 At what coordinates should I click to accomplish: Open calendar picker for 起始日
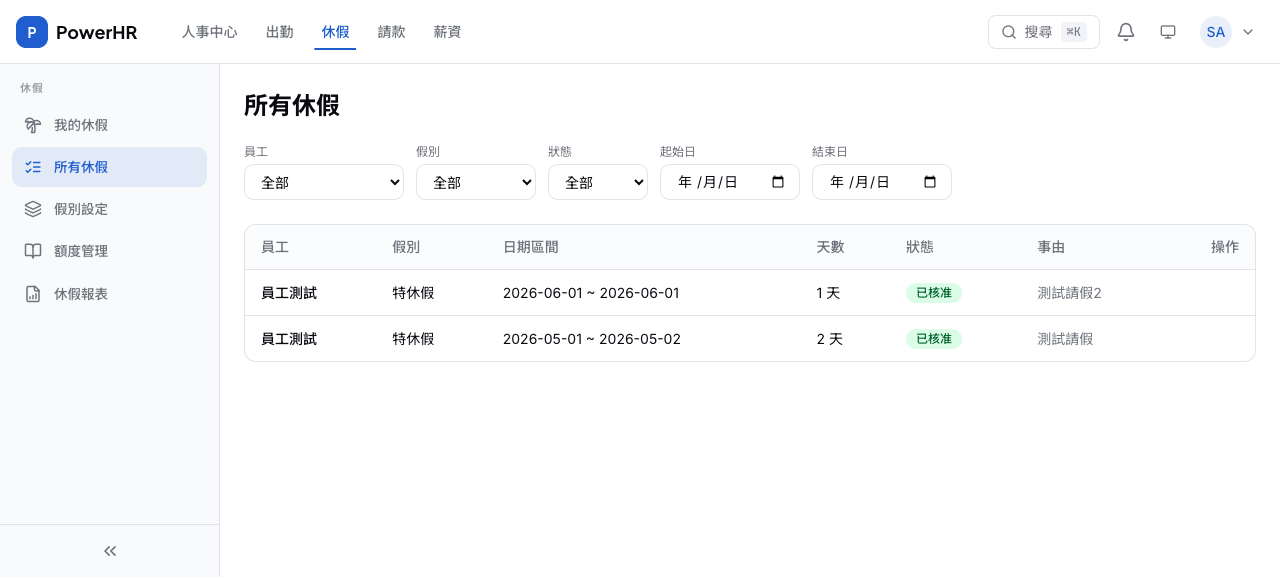coord(778,182)
